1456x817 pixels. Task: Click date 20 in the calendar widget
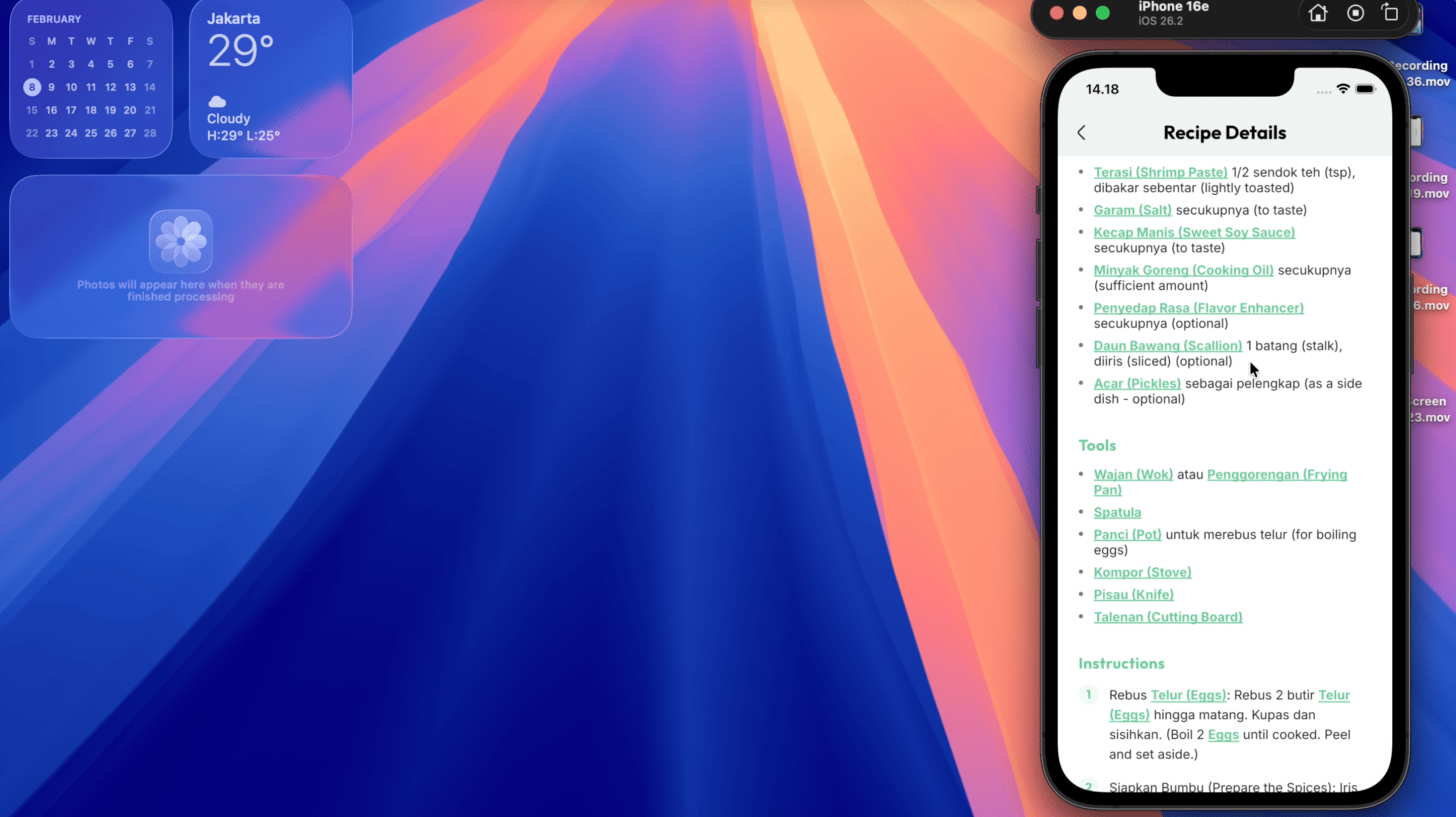[x=130, y=110]
